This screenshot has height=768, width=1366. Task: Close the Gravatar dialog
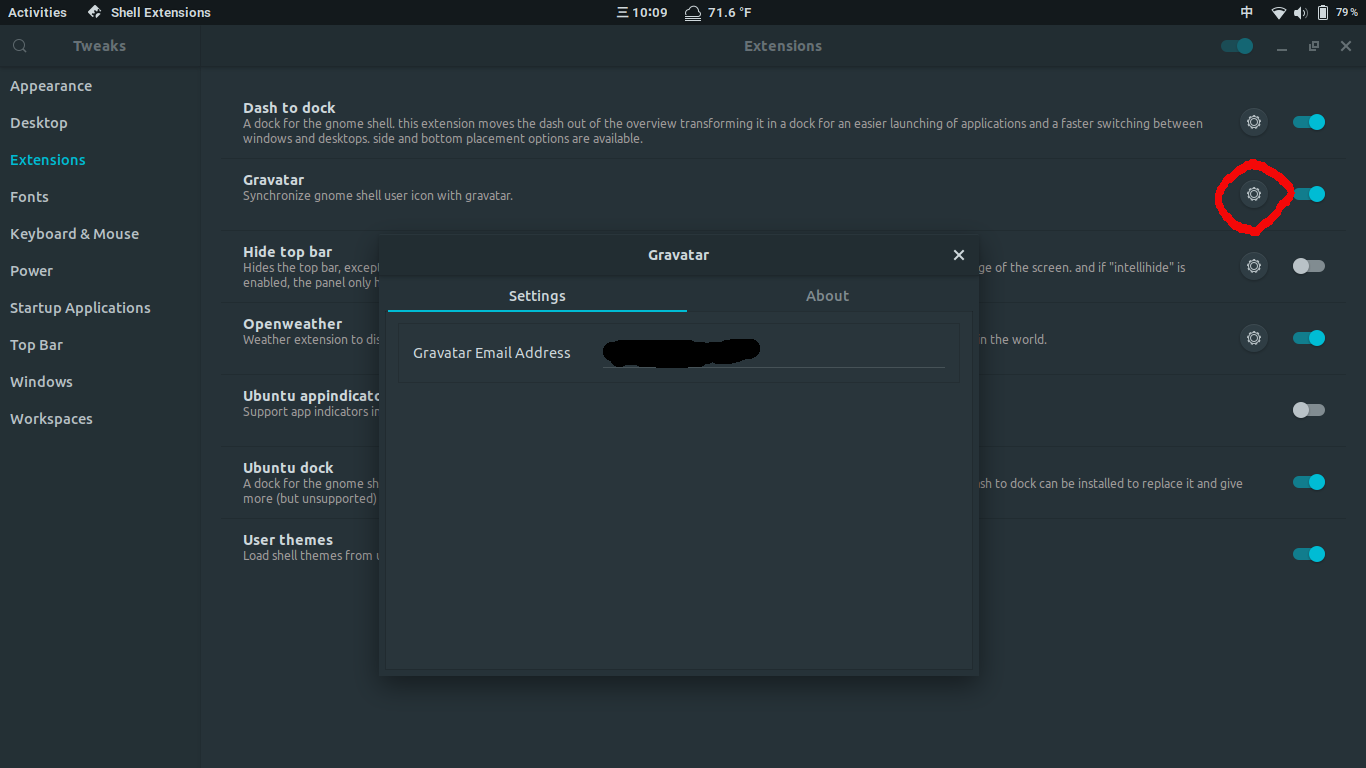point(959,255)
